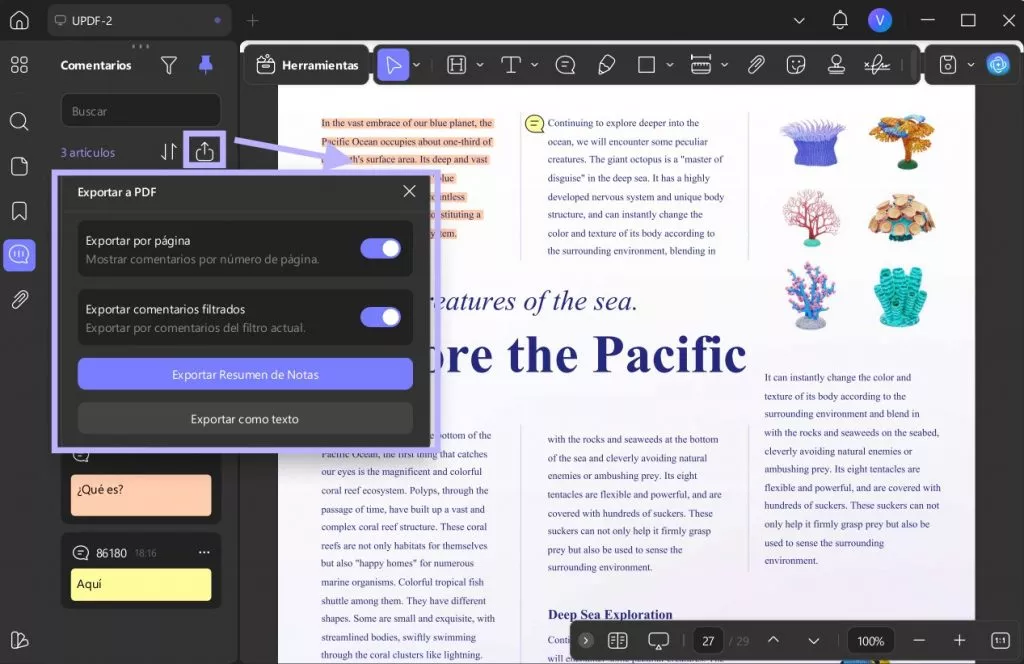Expand the selection tool dropdown arrow

(417, 65)
